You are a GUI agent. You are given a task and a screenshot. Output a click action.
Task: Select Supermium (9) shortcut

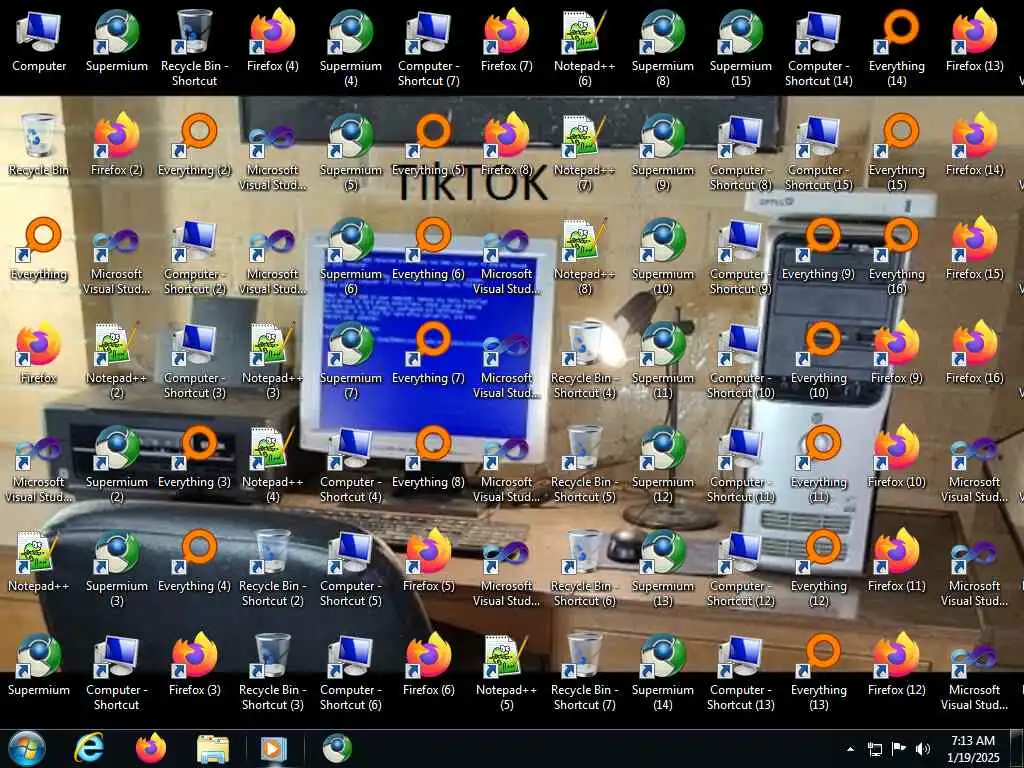663,152
